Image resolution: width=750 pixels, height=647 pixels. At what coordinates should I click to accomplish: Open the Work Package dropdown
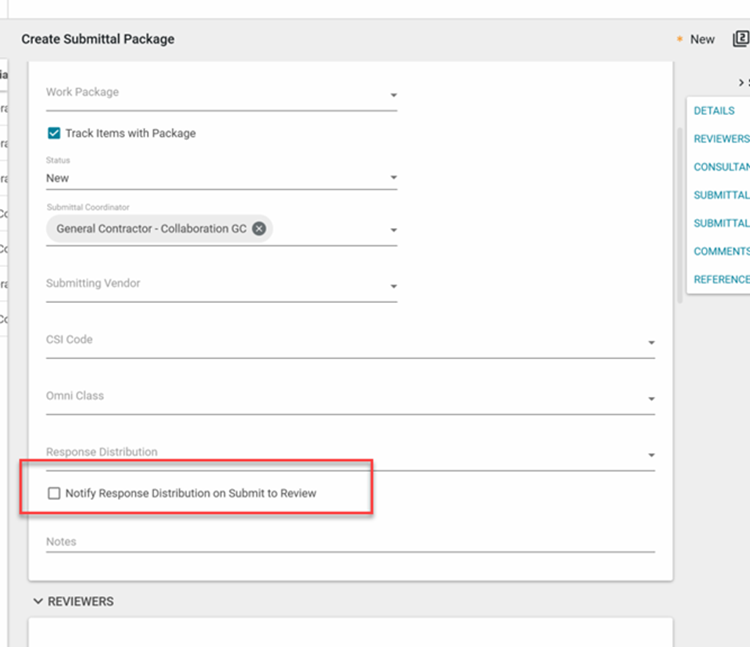393,96
